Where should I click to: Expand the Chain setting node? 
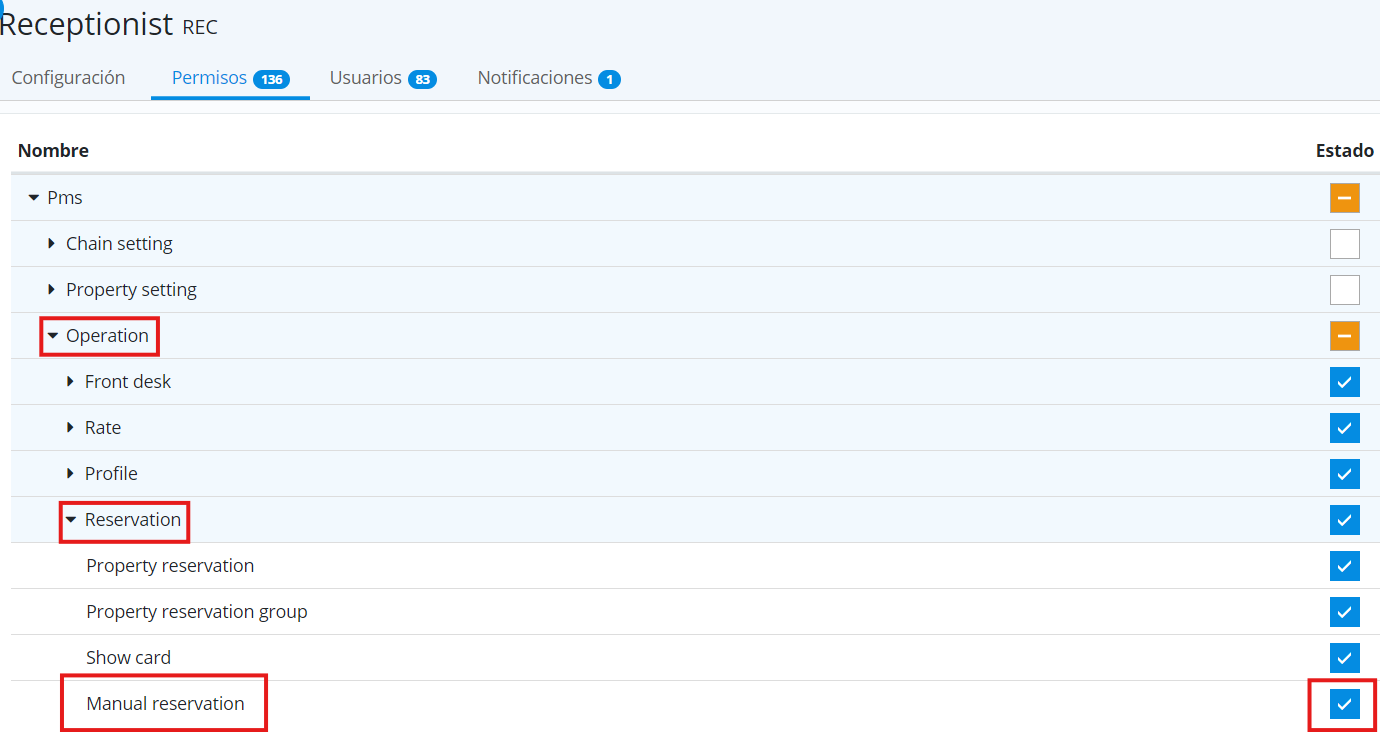click(52, 244)
